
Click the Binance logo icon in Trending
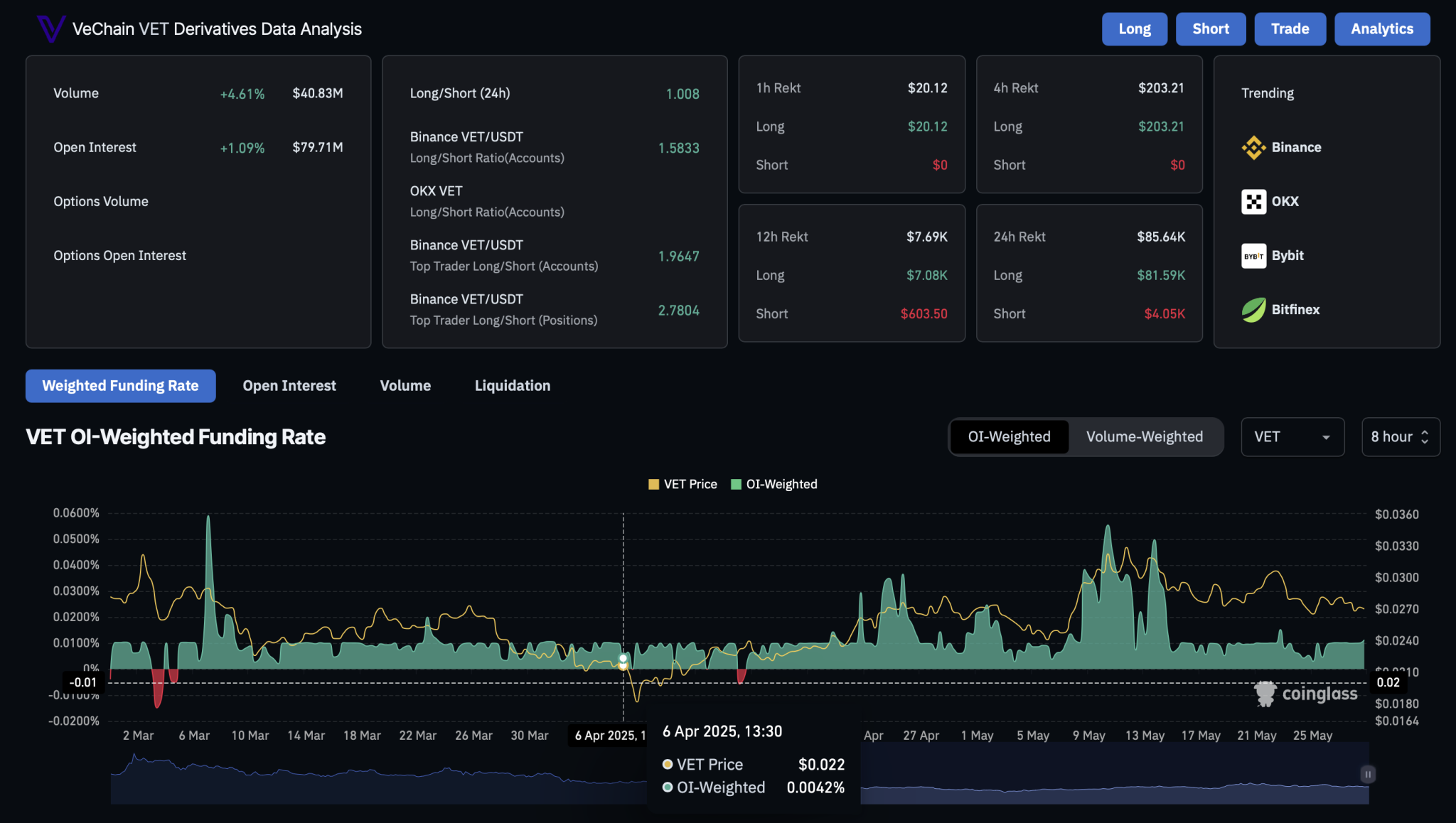[1253, 148]
